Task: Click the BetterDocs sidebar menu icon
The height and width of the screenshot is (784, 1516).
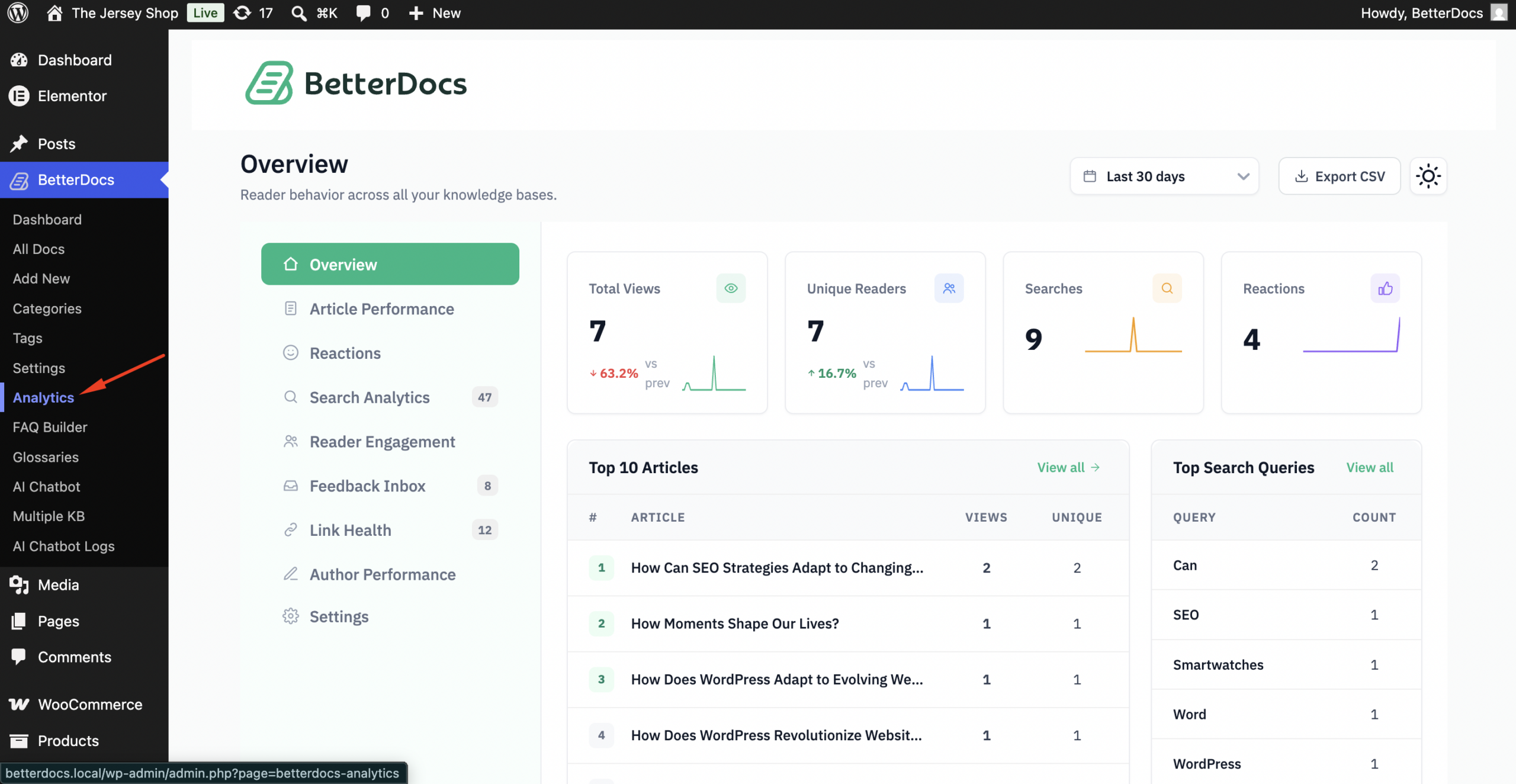Action: (19, 180)
